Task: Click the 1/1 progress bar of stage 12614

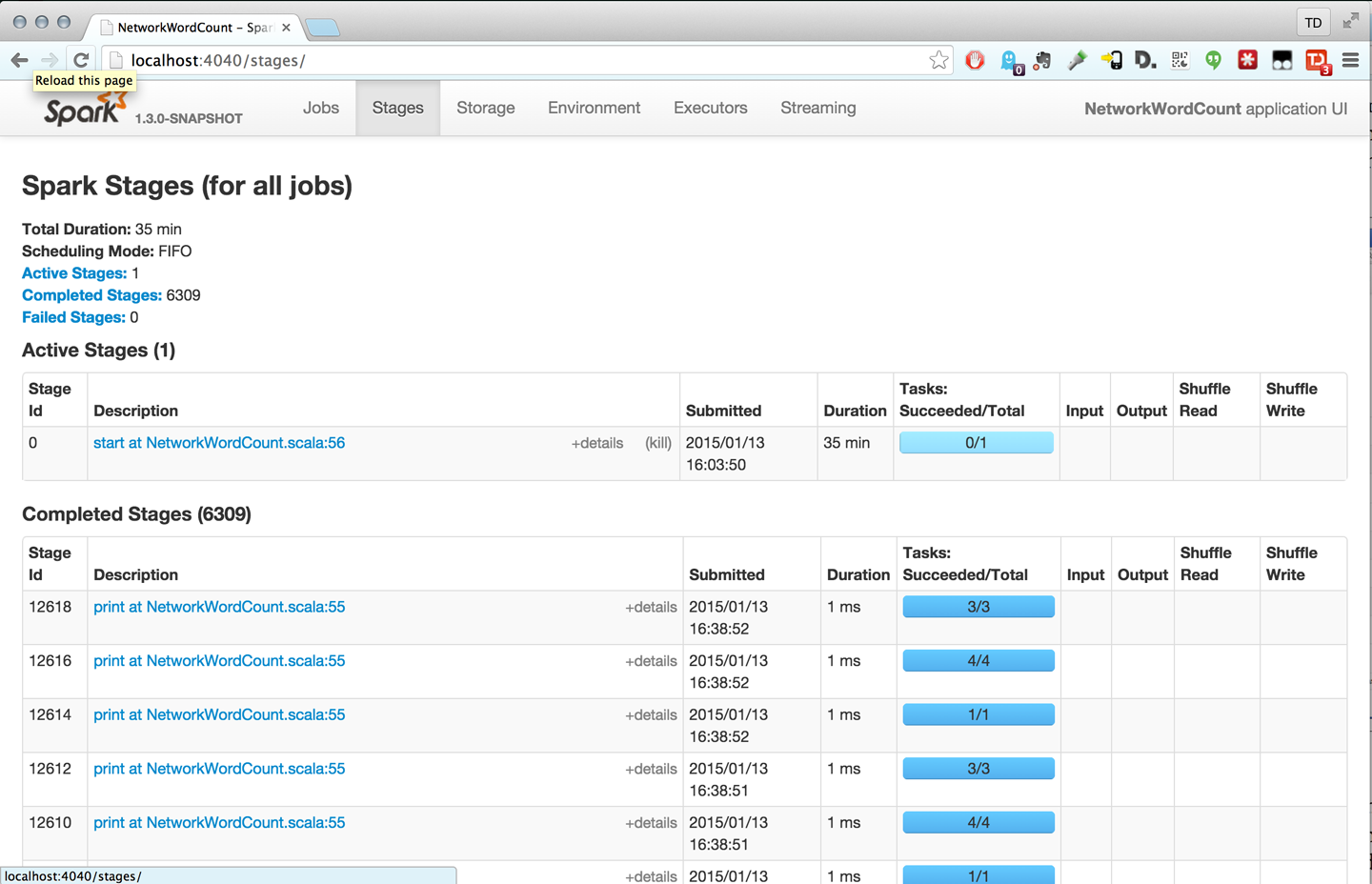Action: 979,714
